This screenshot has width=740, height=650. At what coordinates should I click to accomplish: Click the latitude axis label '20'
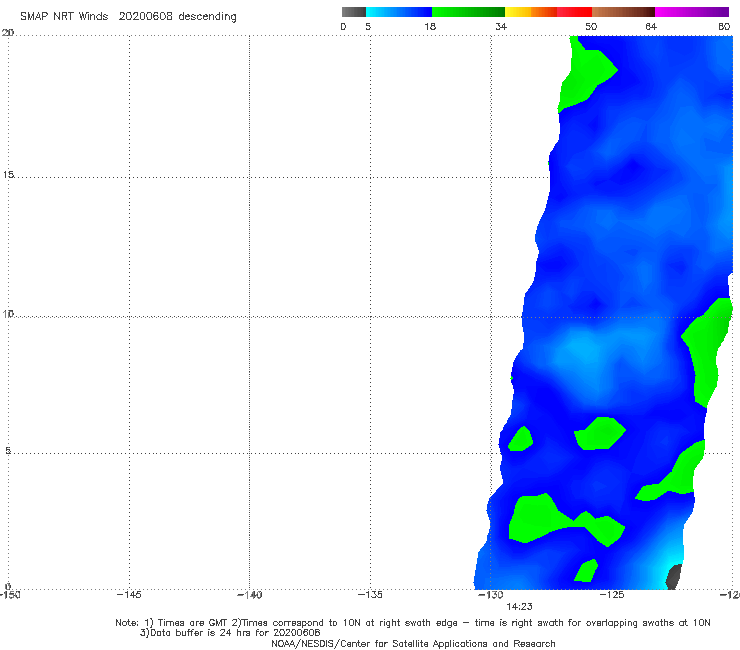click(8, 33)
